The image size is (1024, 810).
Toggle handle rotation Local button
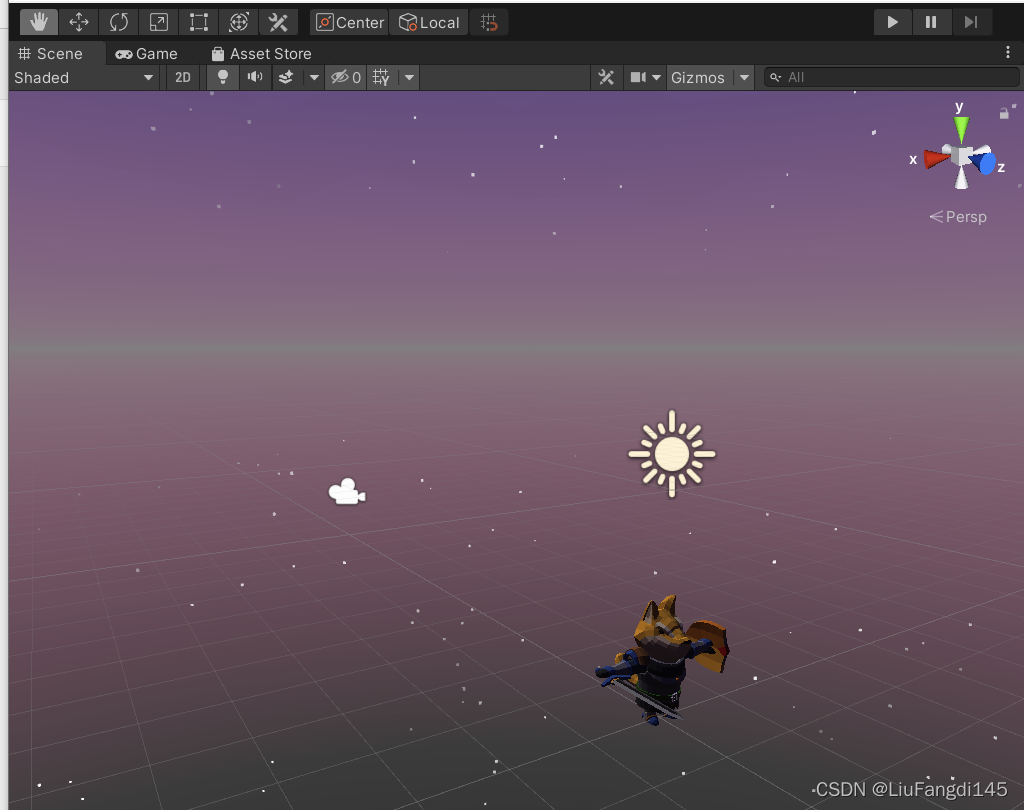[x=429, y=22]
